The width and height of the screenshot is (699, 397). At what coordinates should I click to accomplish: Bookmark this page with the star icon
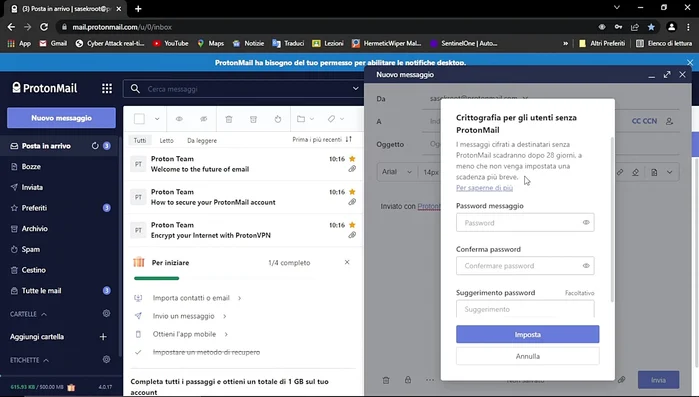(651, 27)
